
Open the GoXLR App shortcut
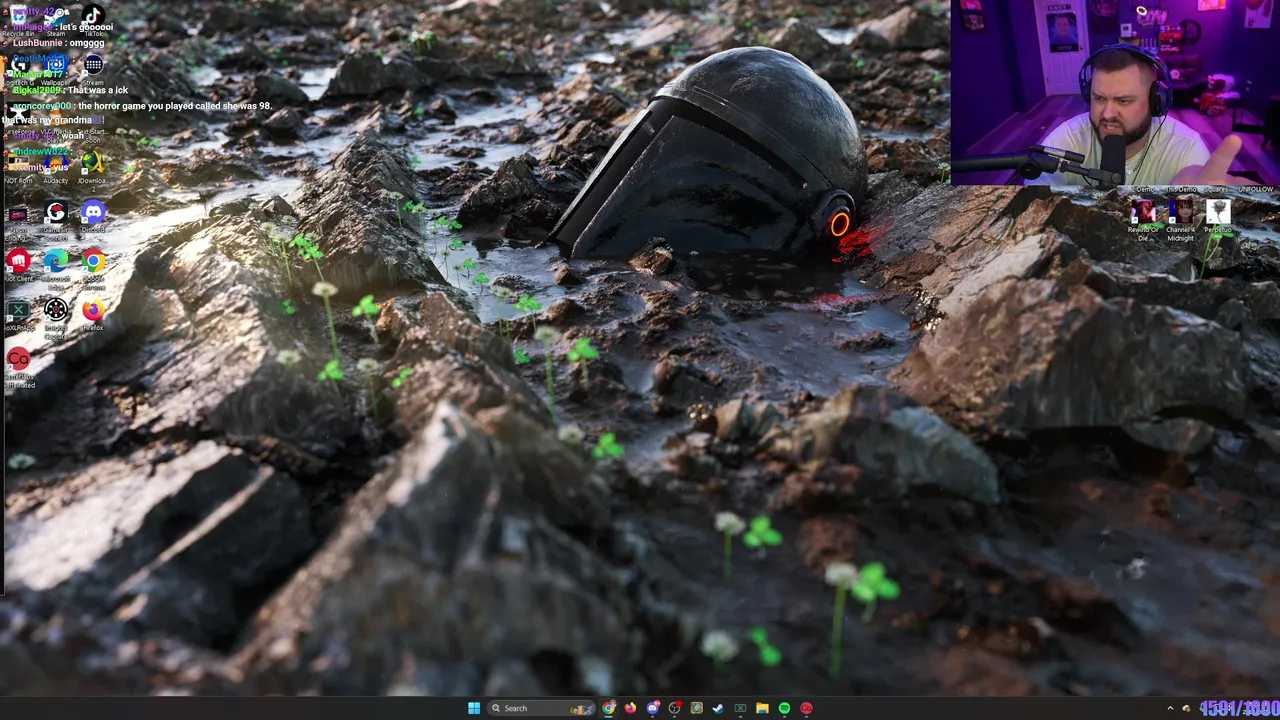click(18, 312)
